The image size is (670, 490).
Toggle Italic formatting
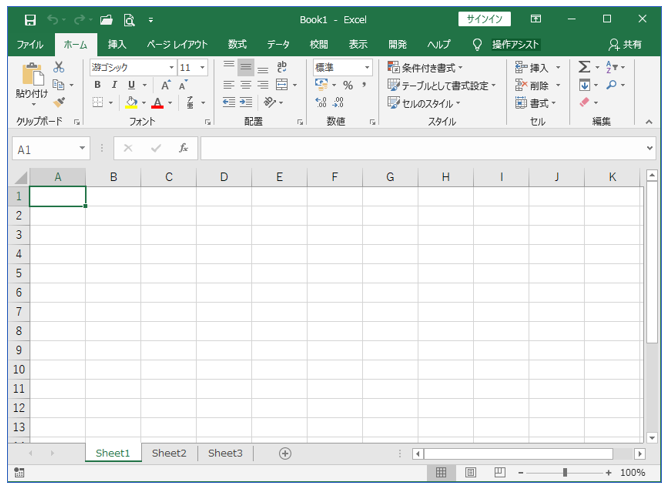click(x=114, y=85)
